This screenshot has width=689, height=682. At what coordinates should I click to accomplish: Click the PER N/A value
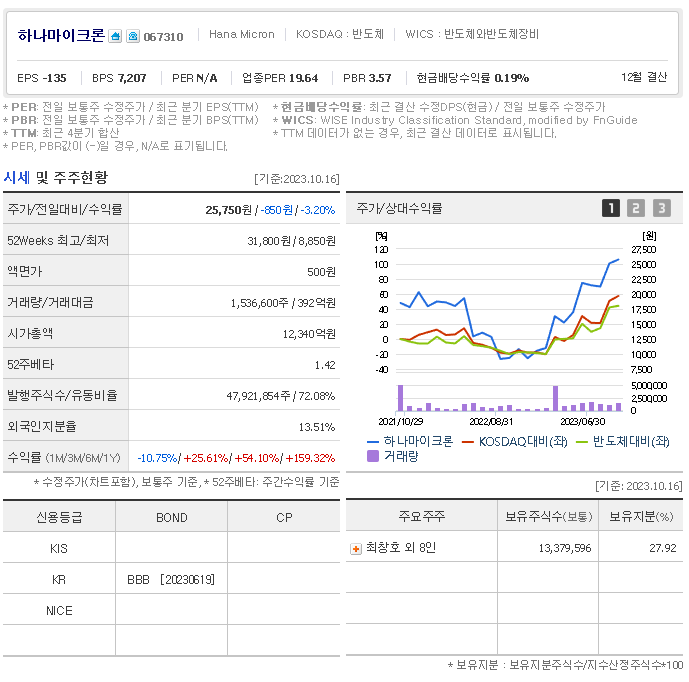pos(195,78)
